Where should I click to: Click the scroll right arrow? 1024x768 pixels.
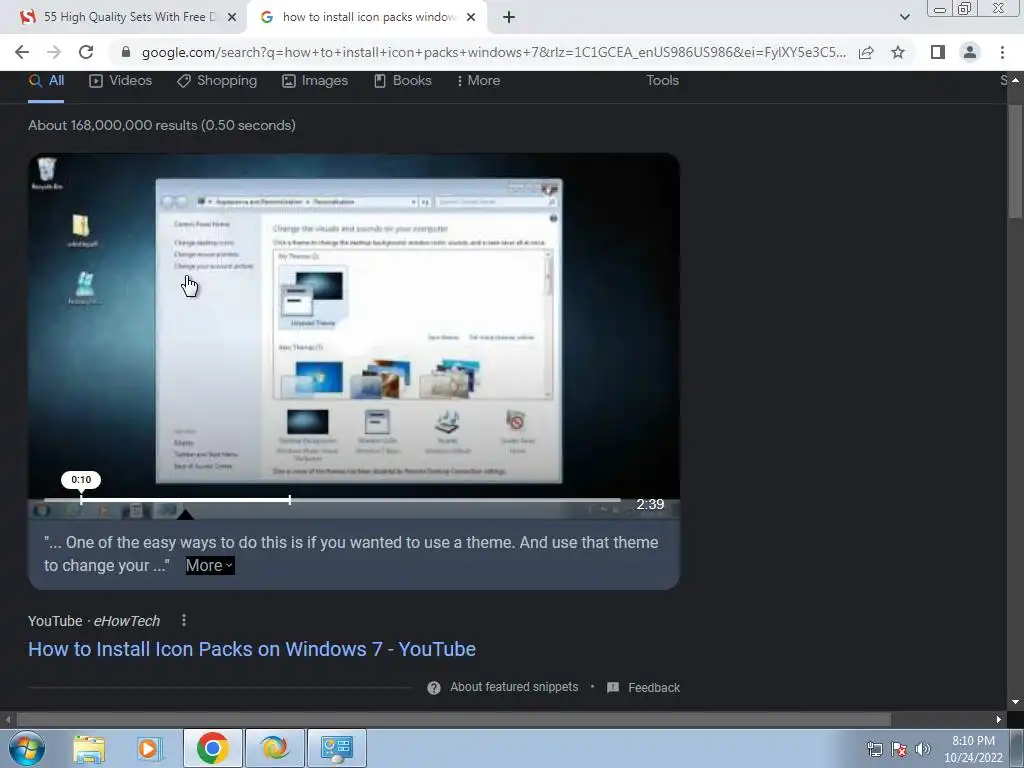(x=999, y=720)
